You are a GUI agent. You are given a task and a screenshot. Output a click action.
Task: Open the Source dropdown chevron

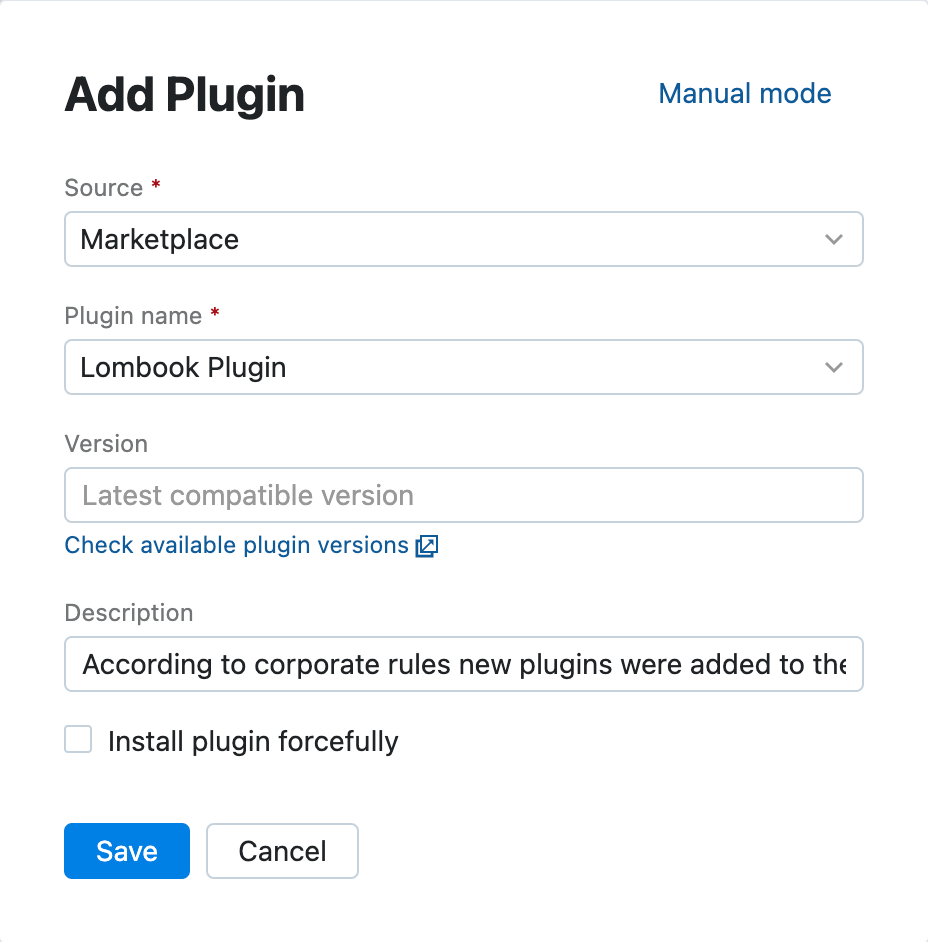click(x=833, y=239)
